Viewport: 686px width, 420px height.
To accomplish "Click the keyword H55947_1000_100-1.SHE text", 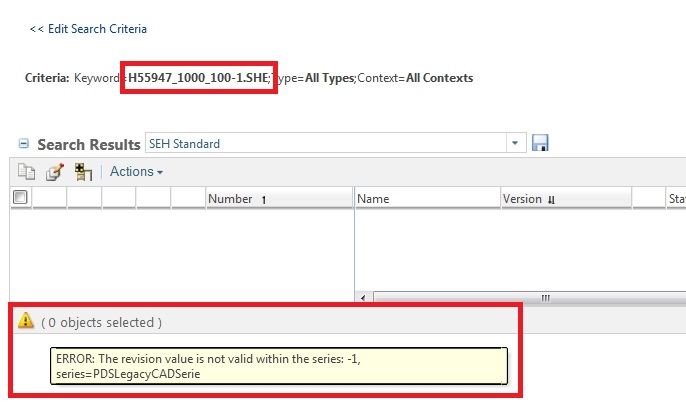I will (199, 78).
